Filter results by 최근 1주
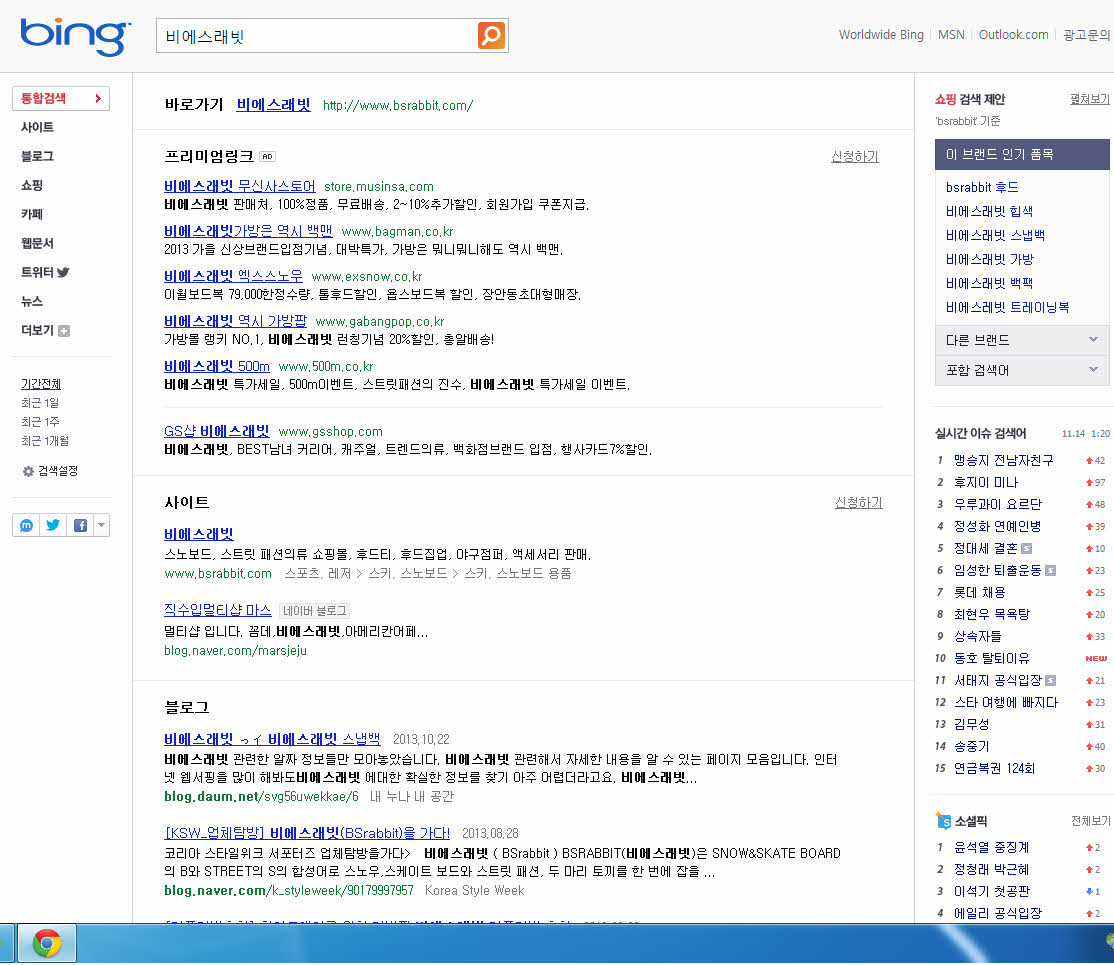 (x=40, y=422)
